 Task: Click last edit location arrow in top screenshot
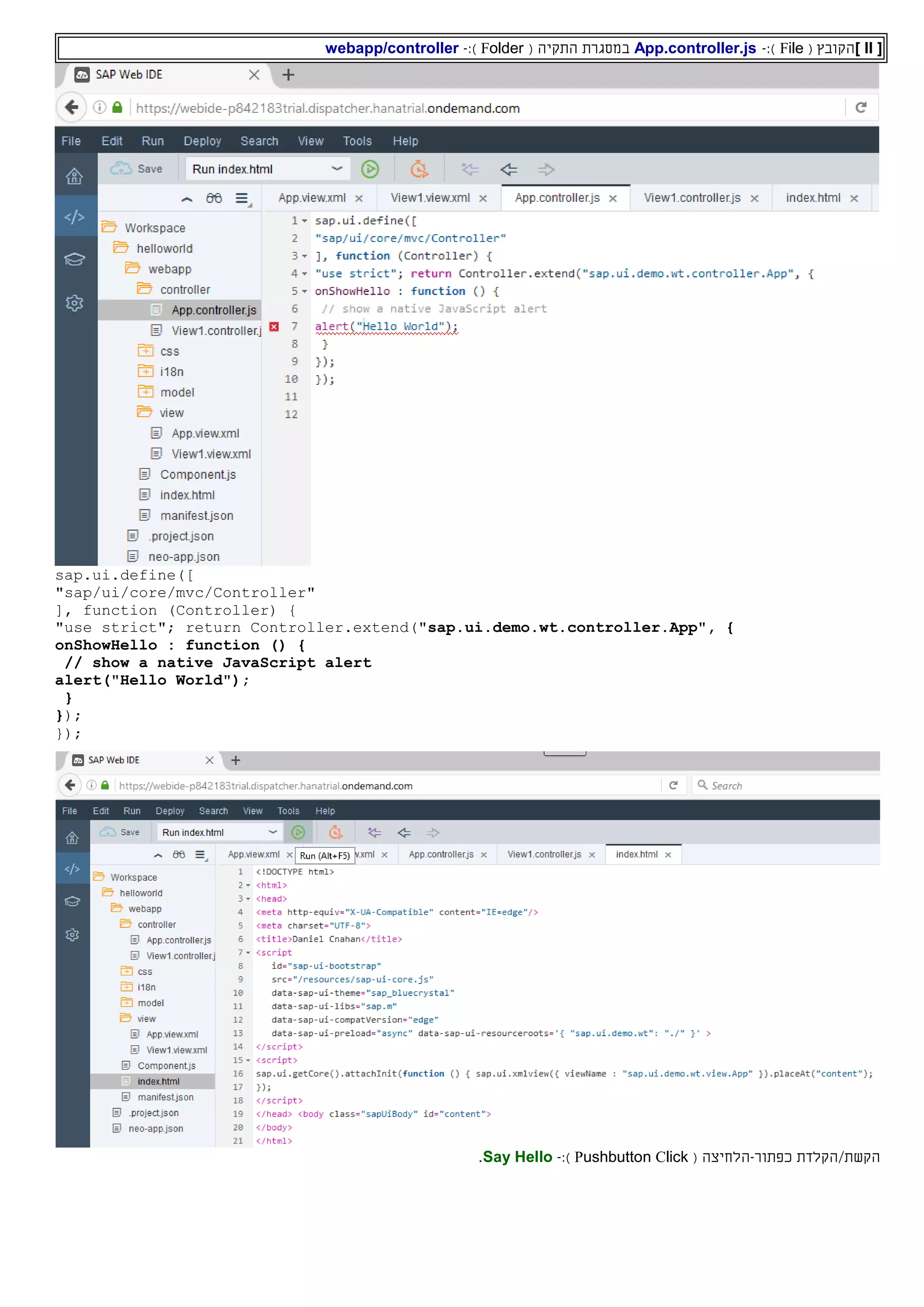(470, 169)
